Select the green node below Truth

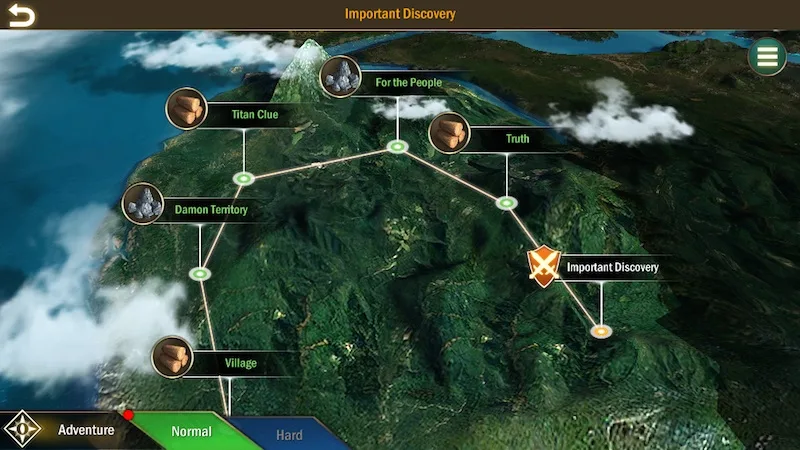click(506, 203)
